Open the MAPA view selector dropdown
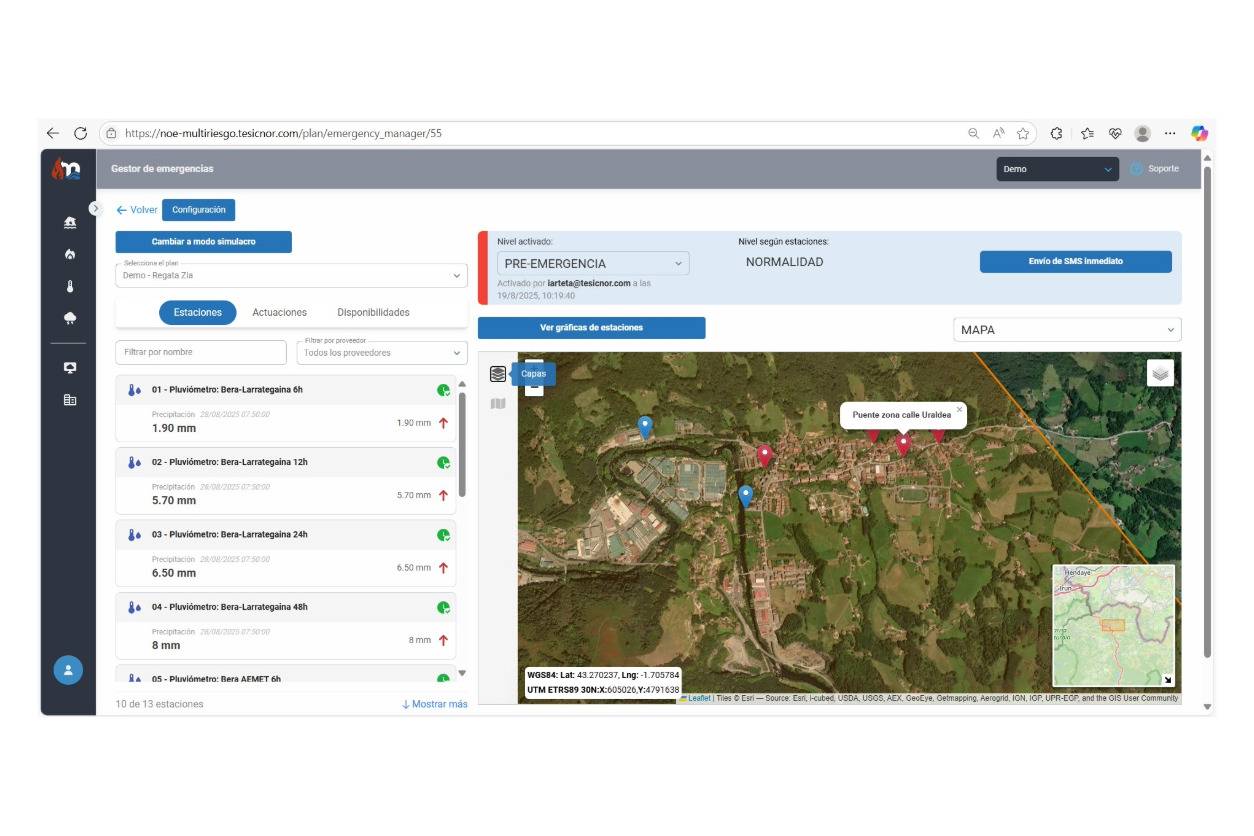The width and height of the screenshot is (1254, 836). (x=1067, y=329)
